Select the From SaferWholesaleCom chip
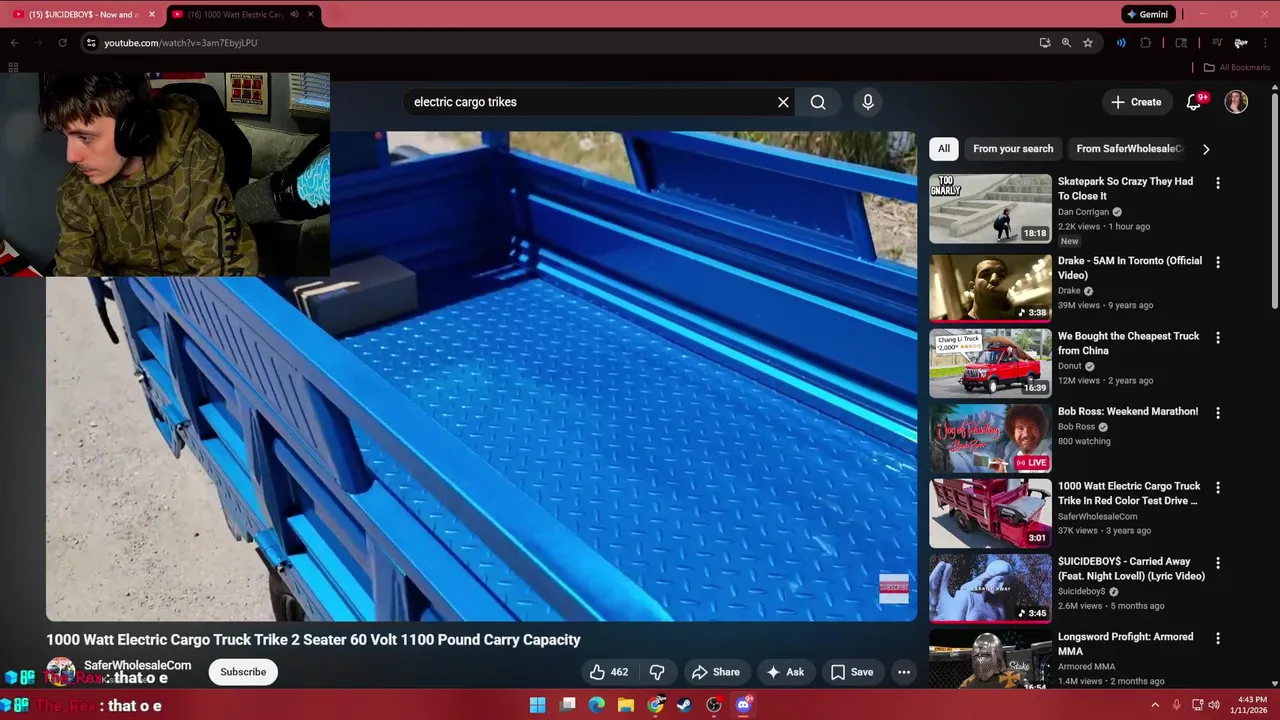Viewport: 1280px width, 720px height. click(1129, 149)
